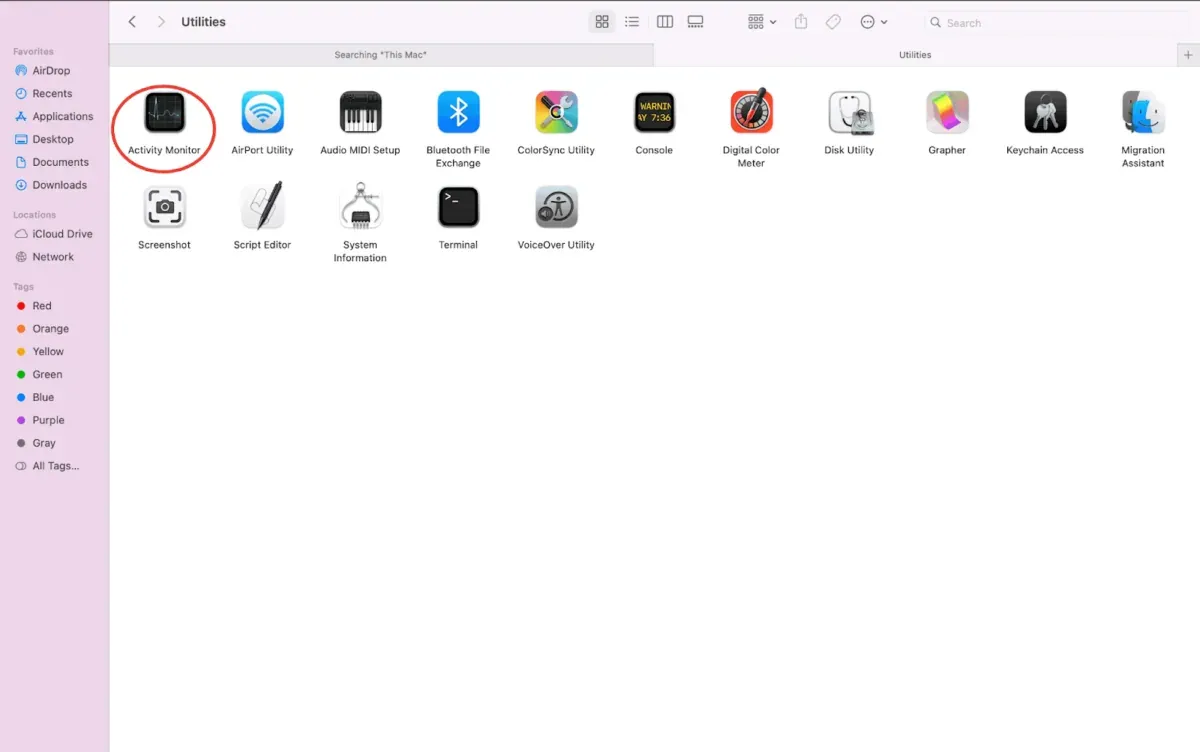Select the Keychain Access icon

click(1045, 112)
